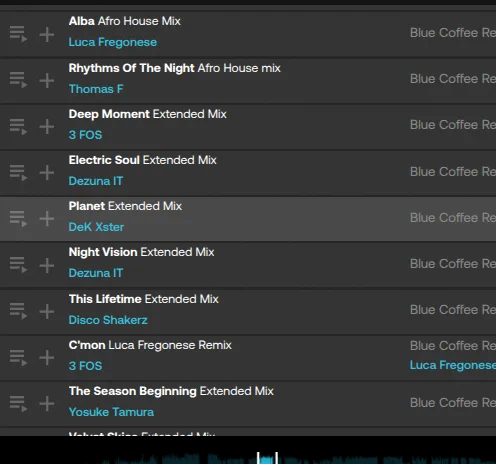Screen dimensions: 496x464
Task: Add The Season Beginning to queue
Action: click(x=18, y=404)
